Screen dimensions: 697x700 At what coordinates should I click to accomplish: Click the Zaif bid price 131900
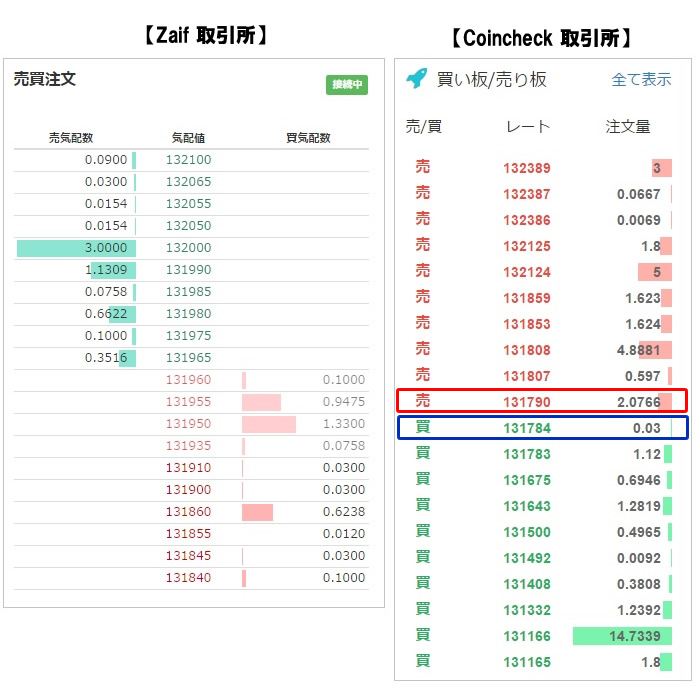(x=188, y=490)
